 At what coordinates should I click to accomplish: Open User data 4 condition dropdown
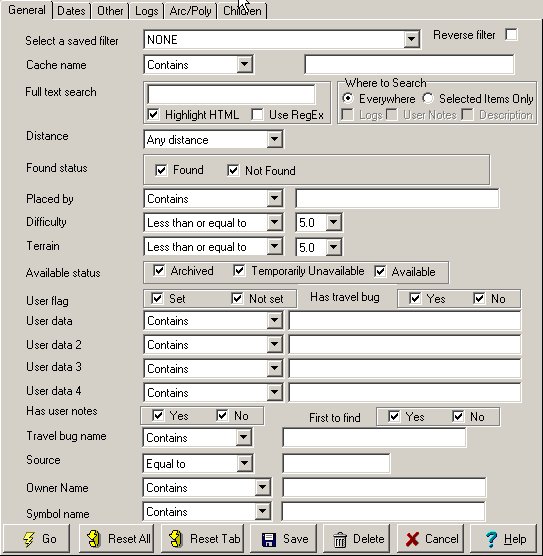point(275,392)
